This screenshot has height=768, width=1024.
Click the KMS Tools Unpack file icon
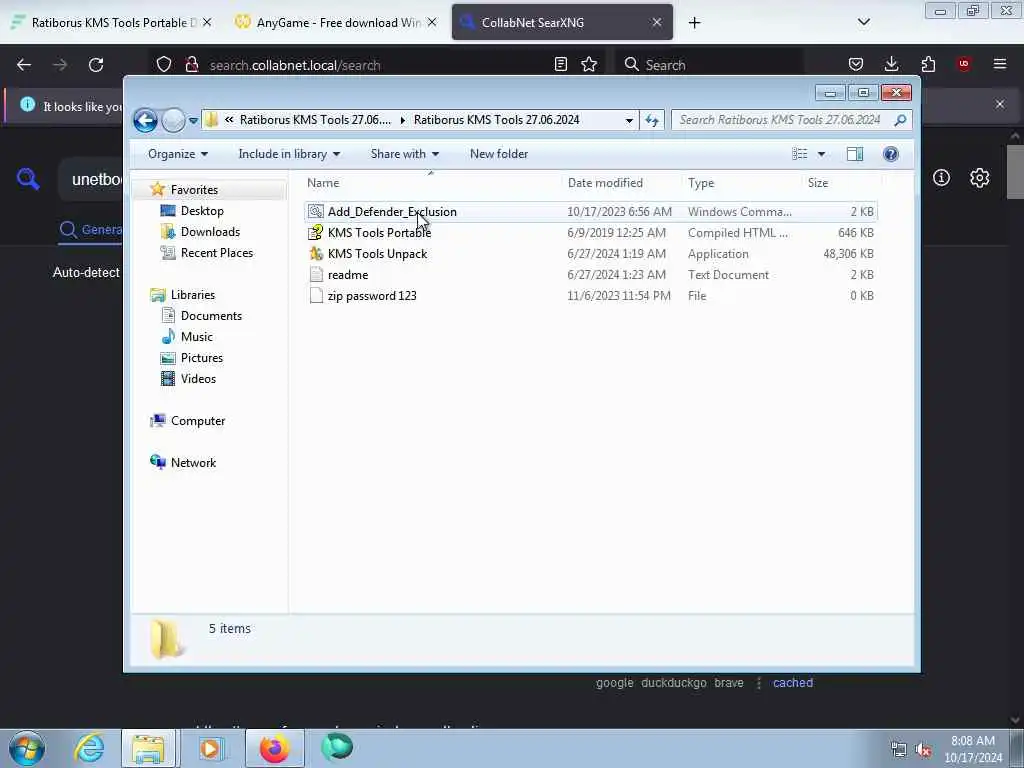tap(316, 254)
